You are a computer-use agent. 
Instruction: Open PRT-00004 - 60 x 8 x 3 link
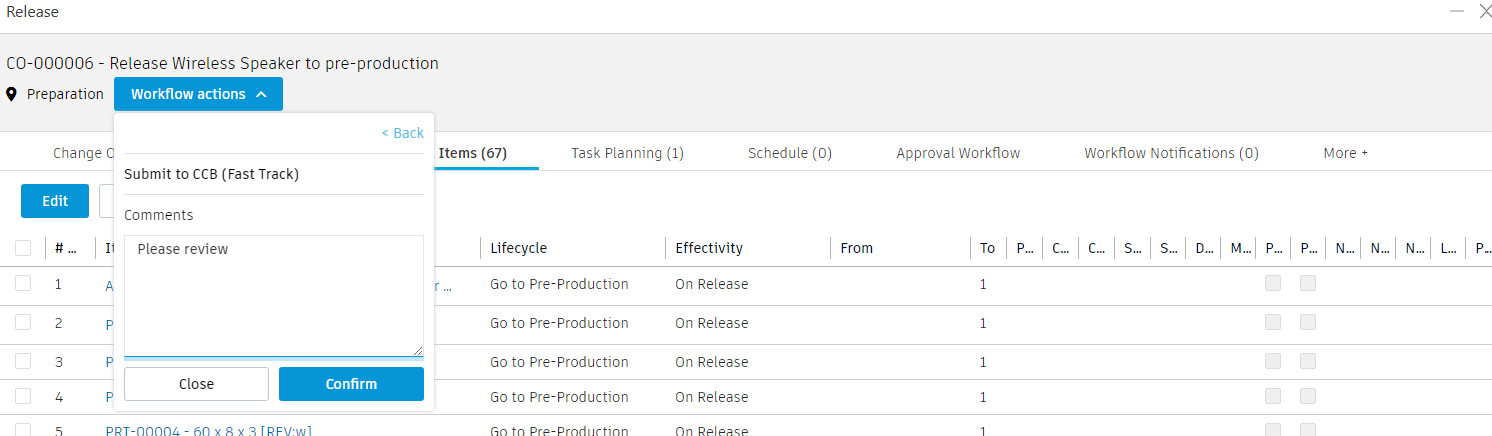tap(209, 431)
